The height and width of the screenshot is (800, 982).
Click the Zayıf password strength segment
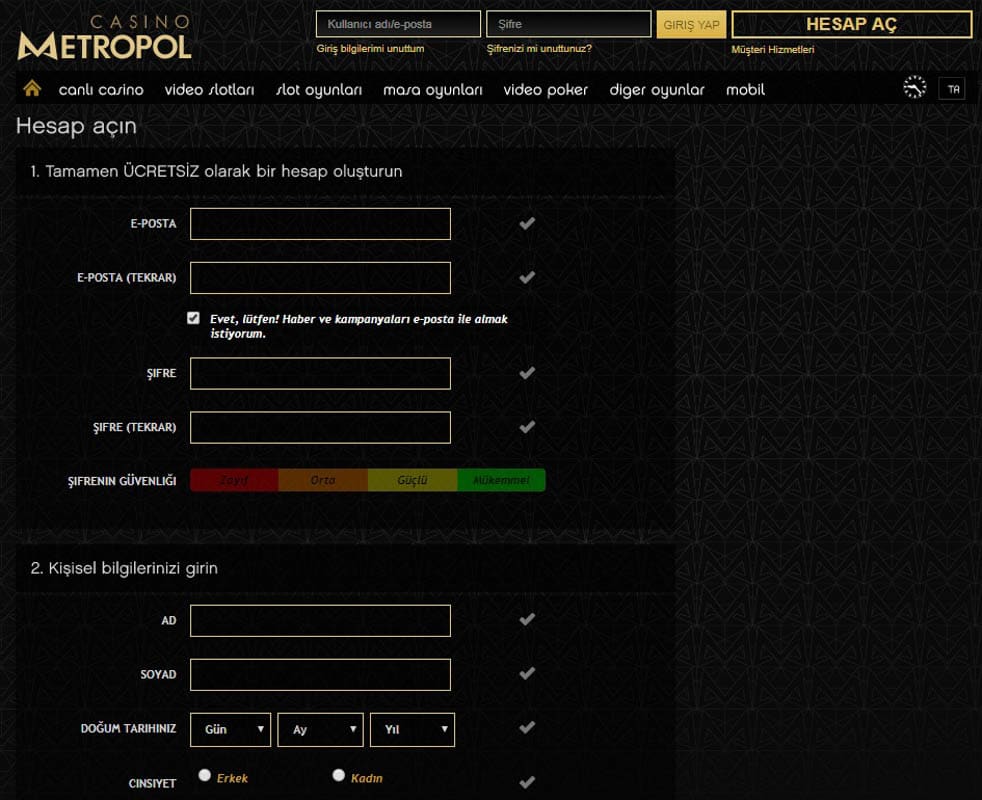234,480
